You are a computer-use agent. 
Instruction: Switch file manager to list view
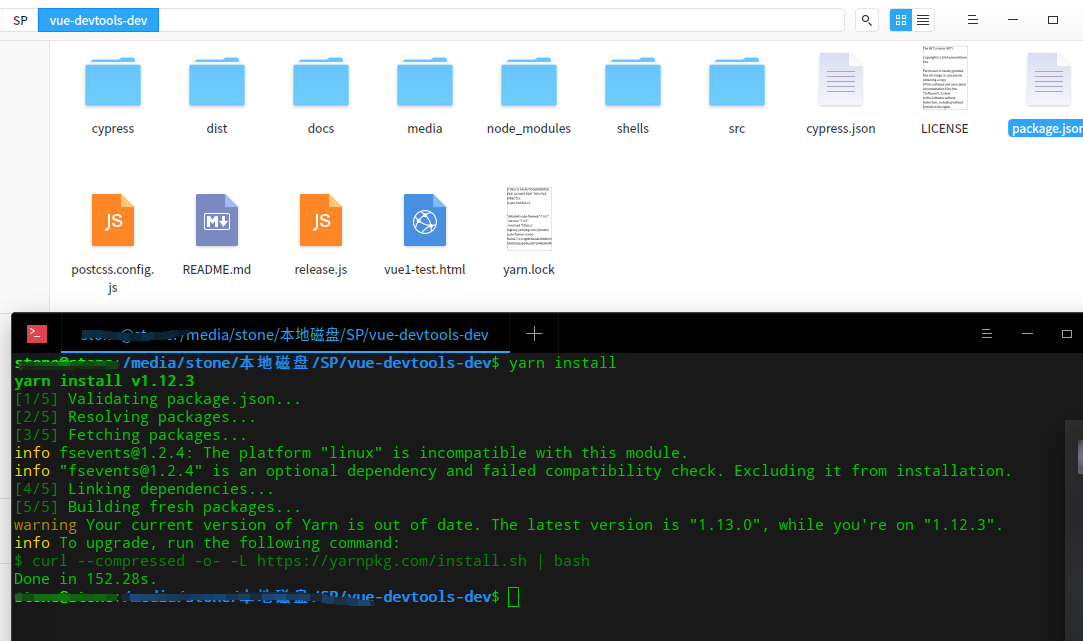923,21
